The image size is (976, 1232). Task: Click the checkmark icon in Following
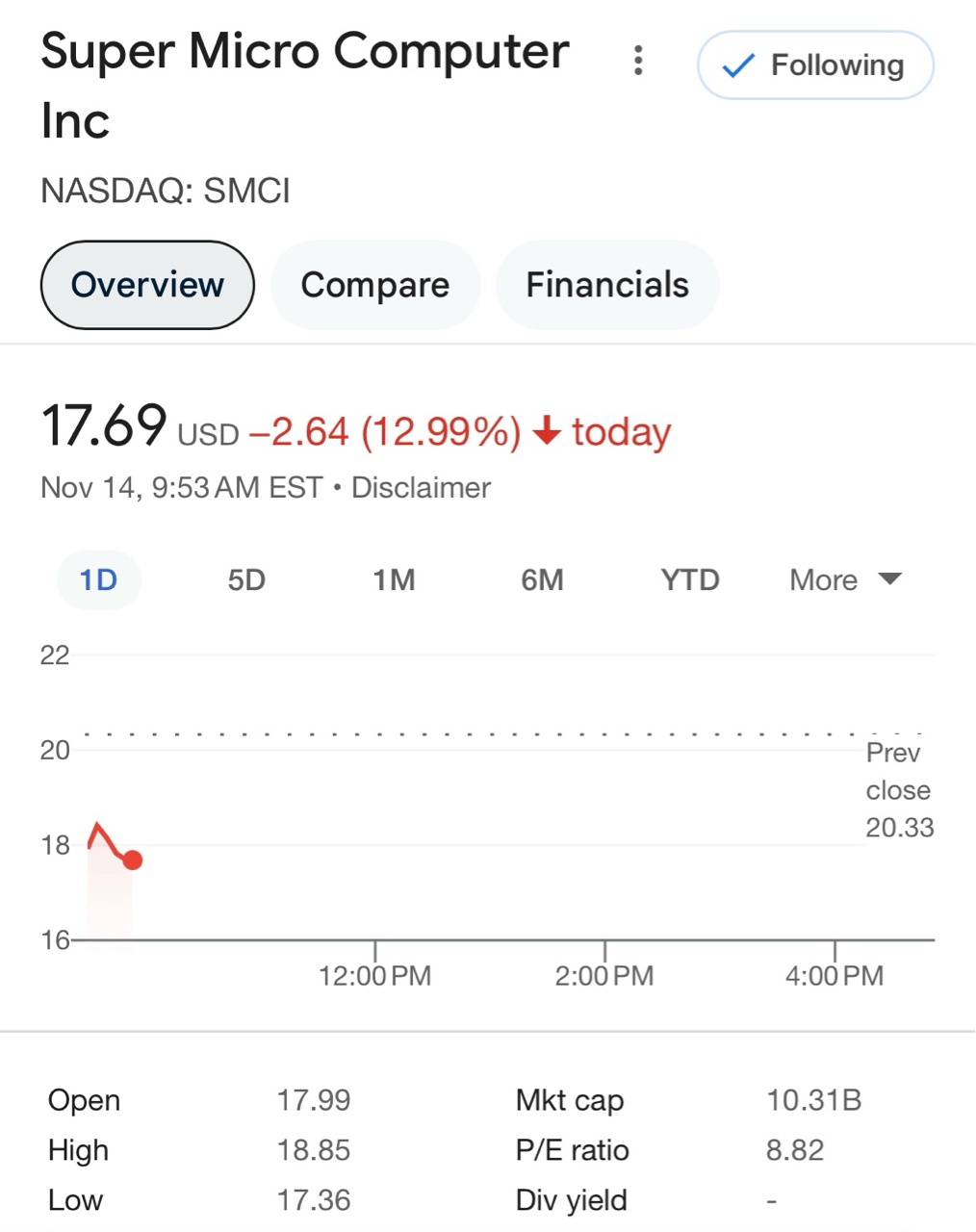point(738,65)
